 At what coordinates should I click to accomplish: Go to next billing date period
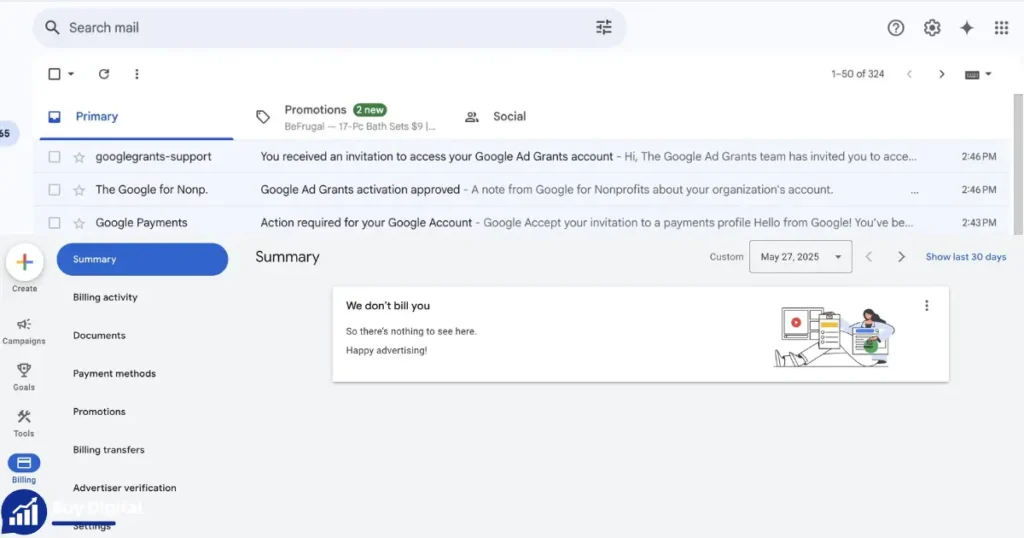[x=901, y=257]
